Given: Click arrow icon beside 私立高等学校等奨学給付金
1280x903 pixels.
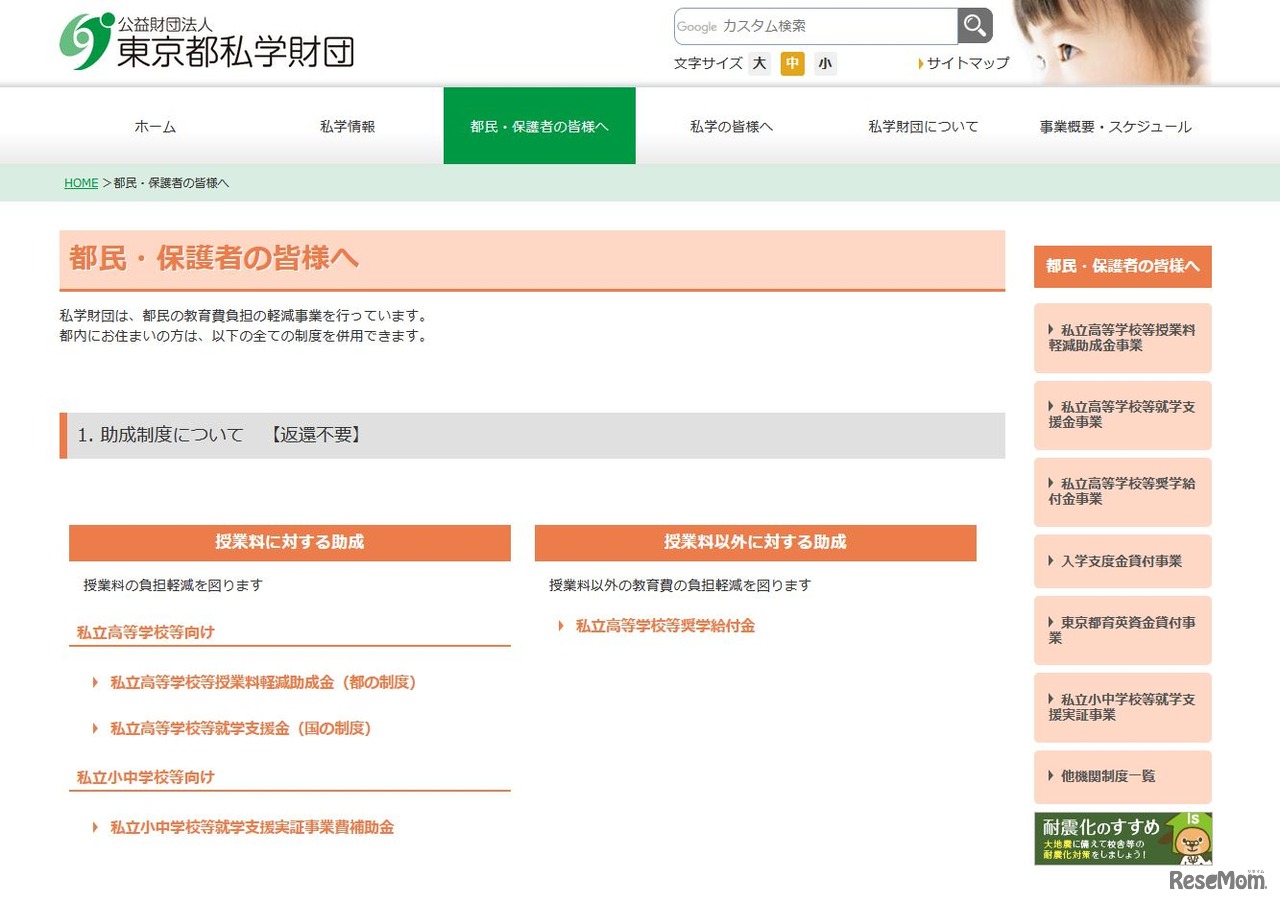Looking at the screenshot, I should [x=561, y=626].
